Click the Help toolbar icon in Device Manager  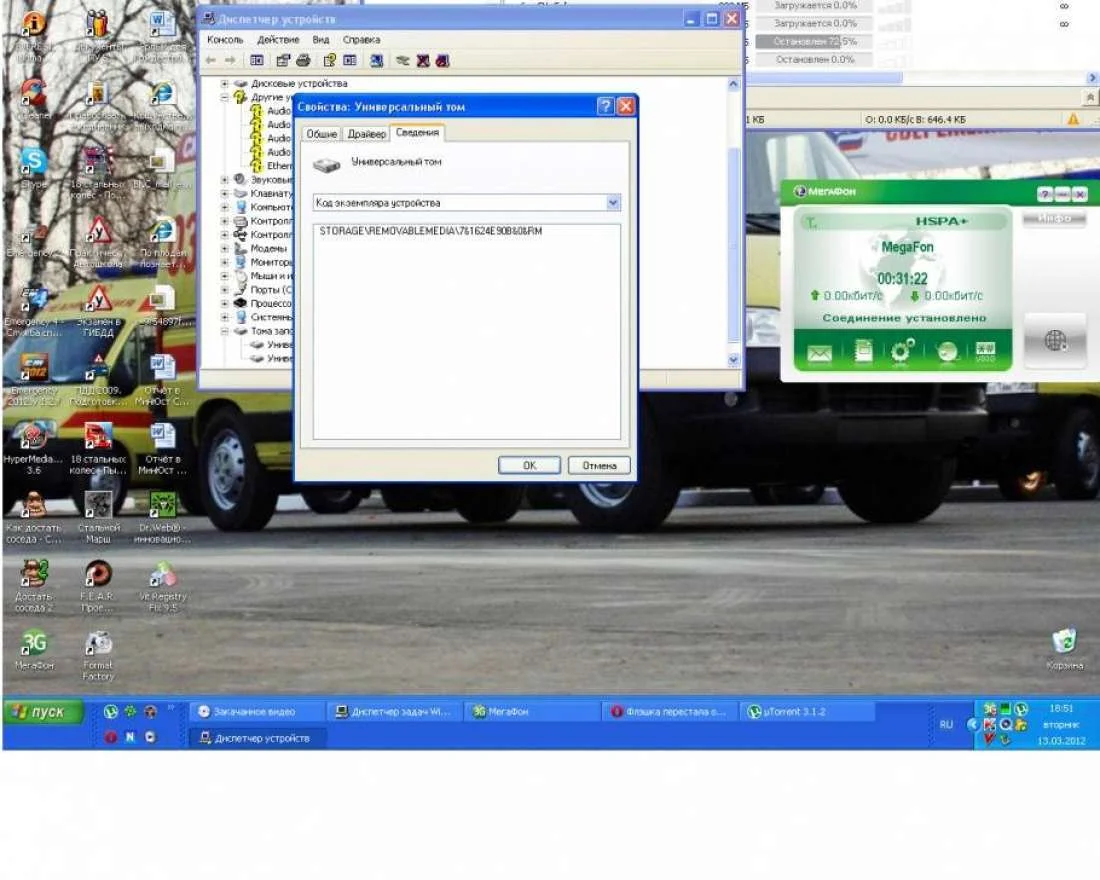click(x=329, y=61)
